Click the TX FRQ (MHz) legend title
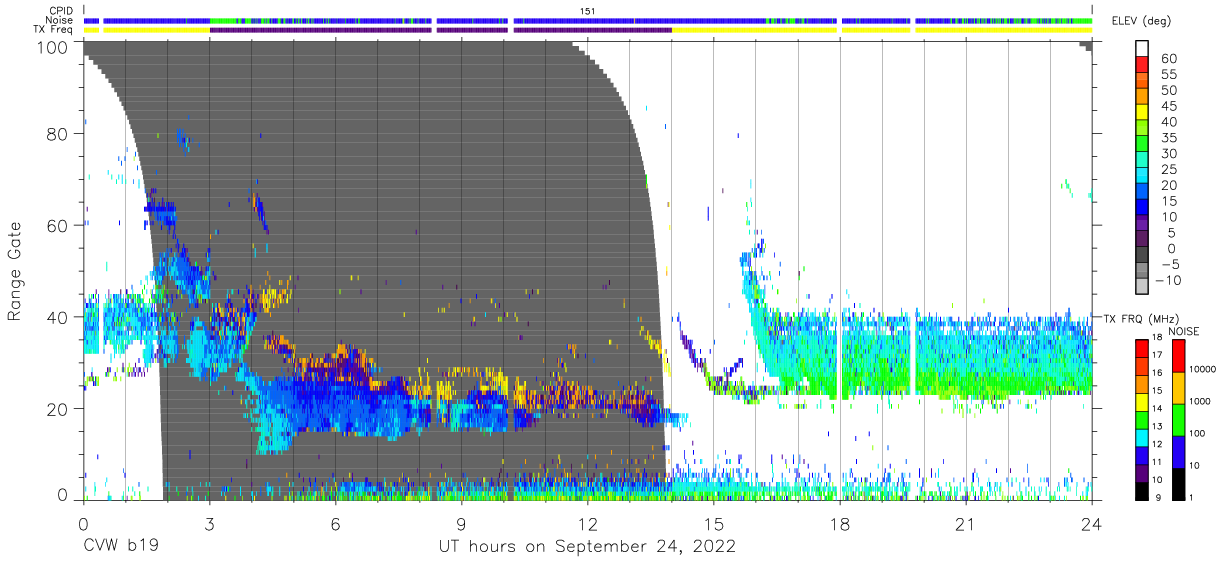Viewport: 1228px width, 567px height. point(1140,318)
